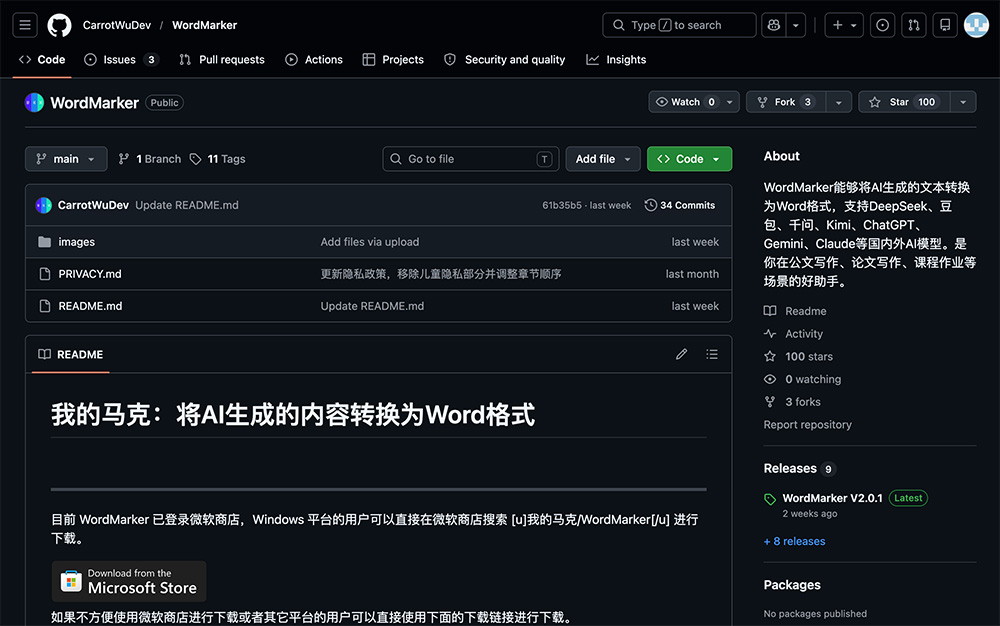The width and height of the screenshot is (1000, 626).
Task: Open the images folder
Action: (x=77, y=242)
